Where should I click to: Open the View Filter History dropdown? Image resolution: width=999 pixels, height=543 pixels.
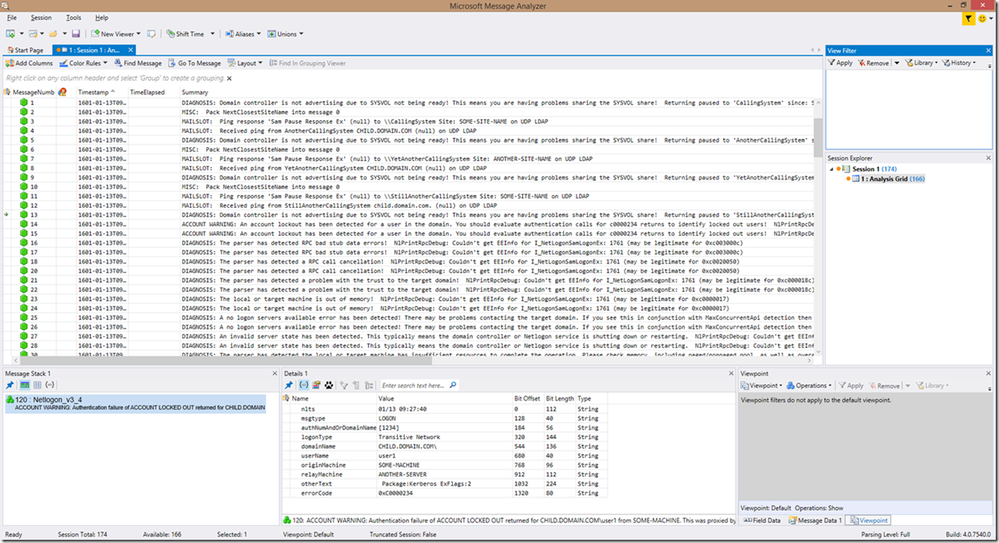click(x=959, y=63)
